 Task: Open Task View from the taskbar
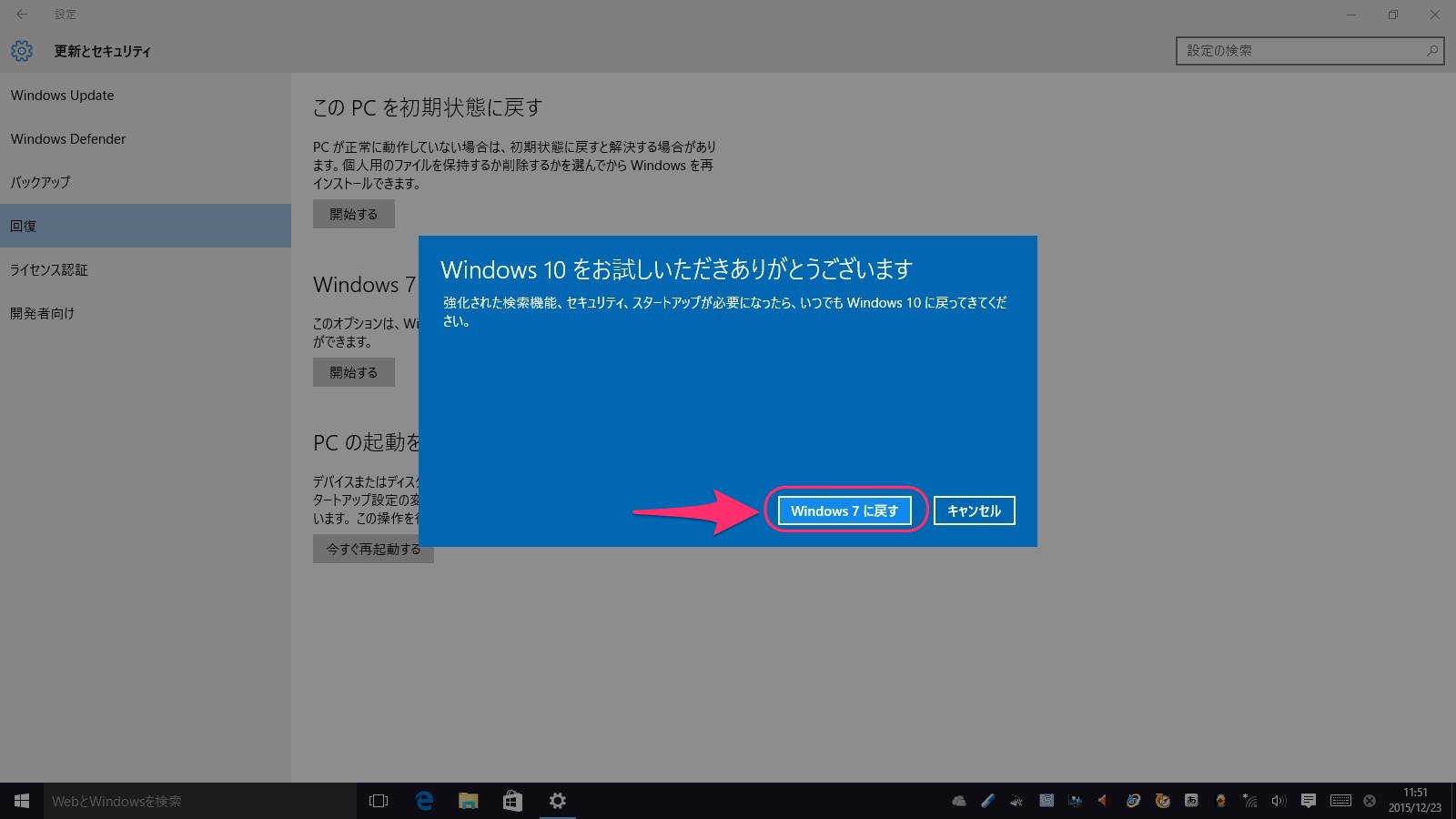[379, 801]
